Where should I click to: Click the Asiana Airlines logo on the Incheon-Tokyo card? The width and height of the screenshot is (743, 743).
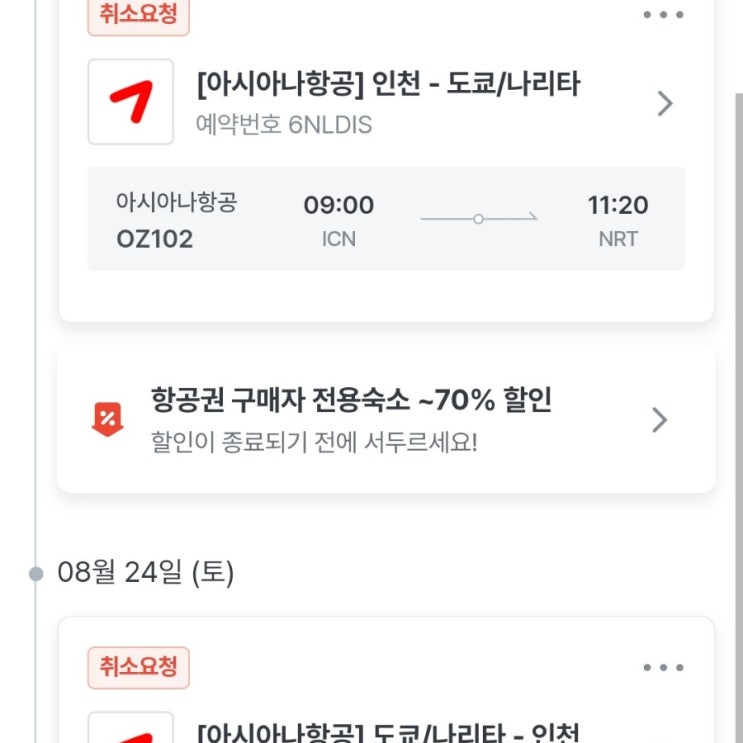click(x=130, y=102)
